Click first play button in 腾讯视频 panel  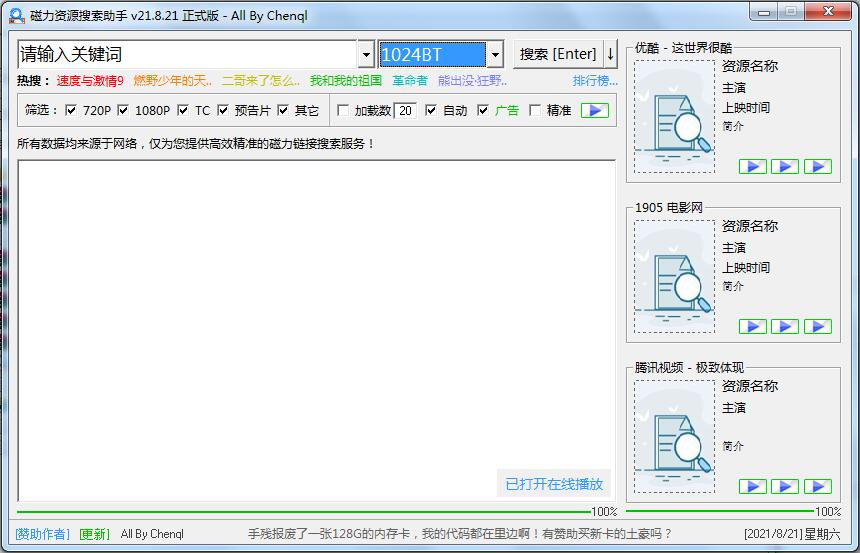[x=752, y=486]
